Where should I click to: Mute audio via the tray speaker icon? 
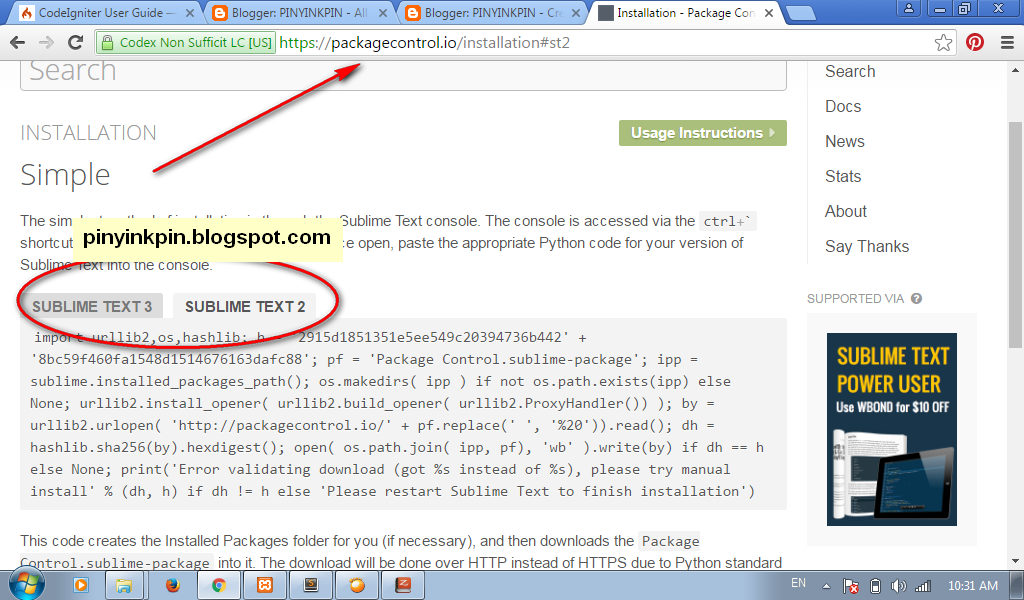(x=899, y=585)
